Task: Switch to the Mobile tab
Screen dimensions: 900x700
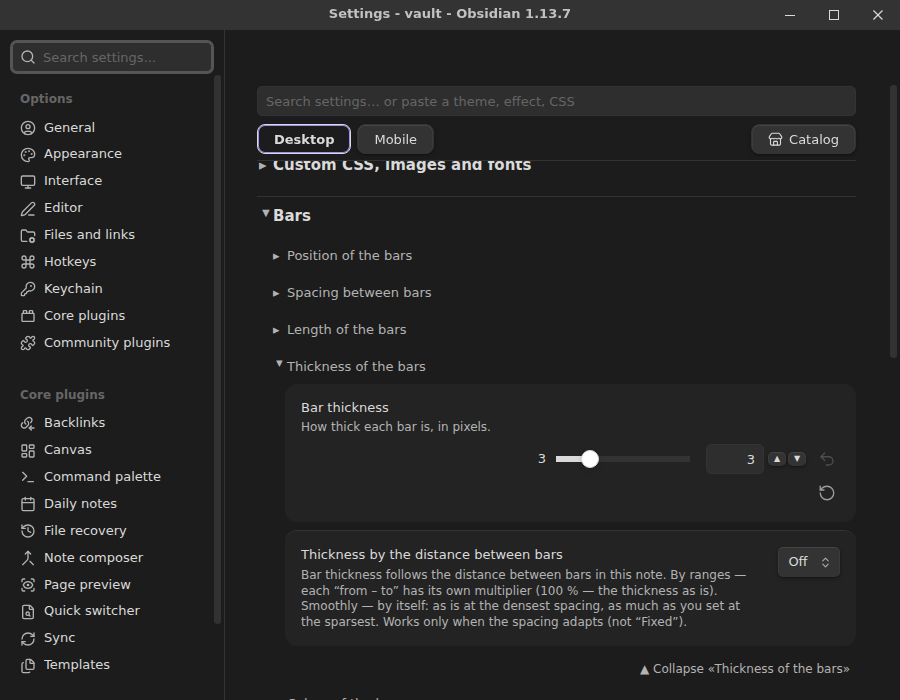Action: [x=395, y=139]
